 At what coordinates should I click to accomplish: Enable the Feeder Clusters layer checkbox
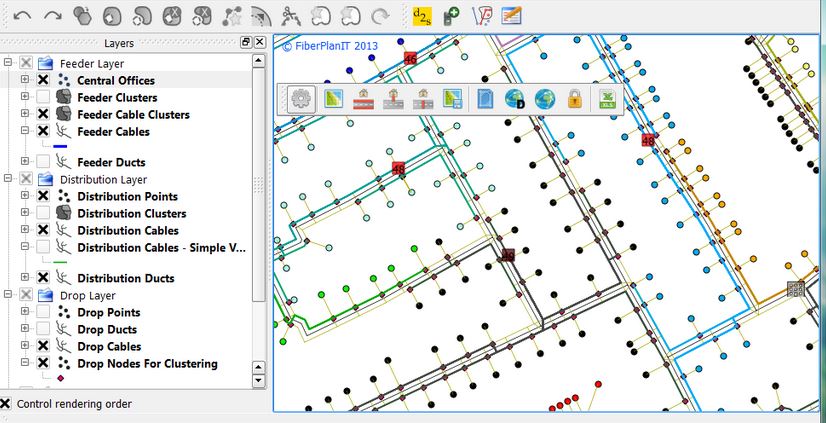[43, 97]
